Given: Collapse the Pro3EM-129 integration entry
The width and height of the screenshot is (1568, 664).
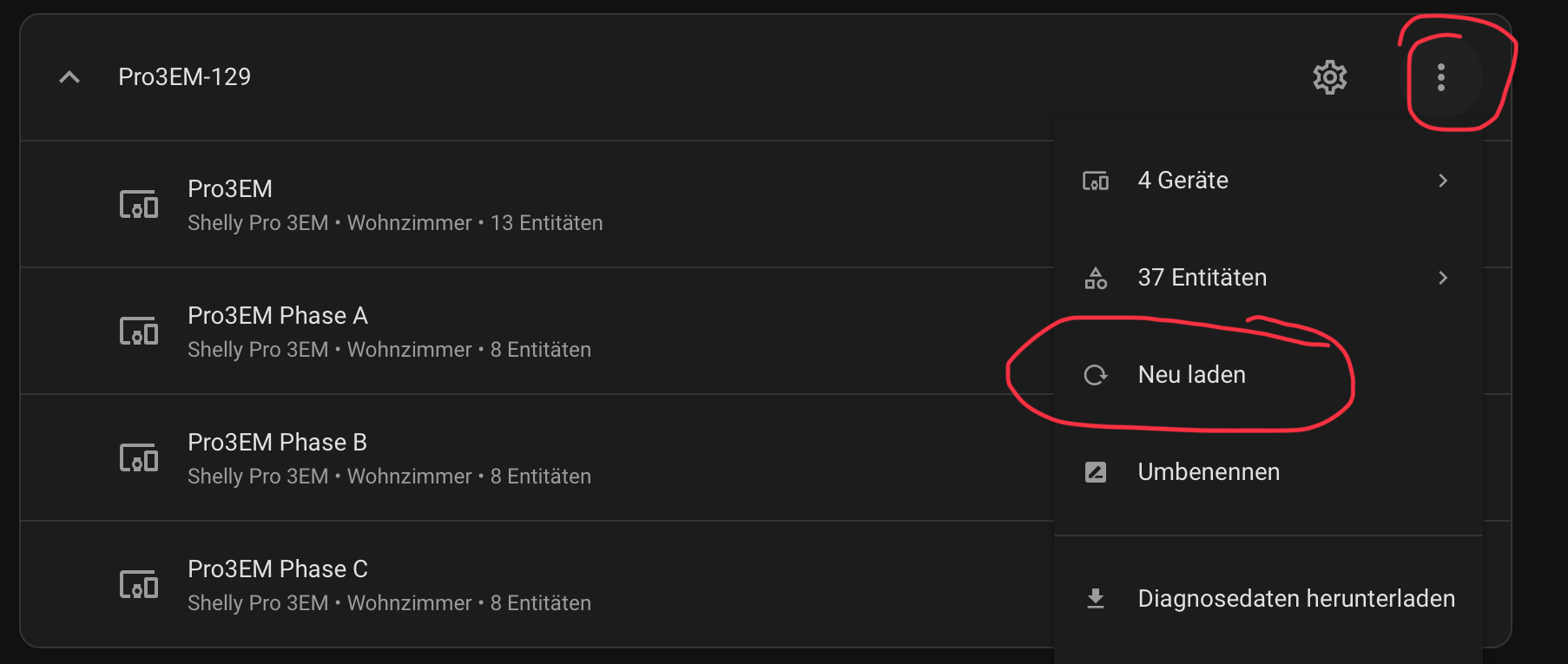Looking at the screenshot, I should click(x=69, y=77).
